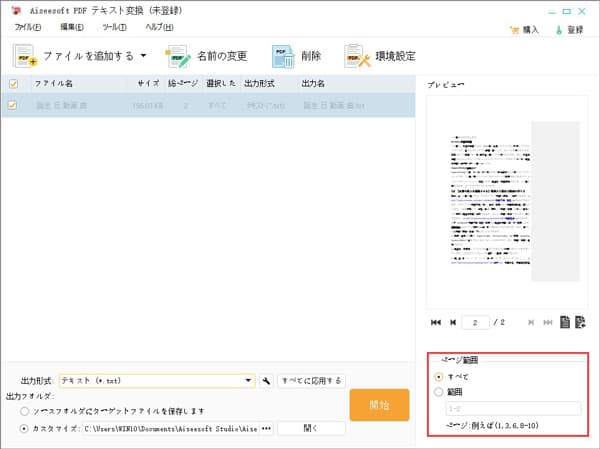
Task: Click the page extract document icon
Action: [580, 322]
